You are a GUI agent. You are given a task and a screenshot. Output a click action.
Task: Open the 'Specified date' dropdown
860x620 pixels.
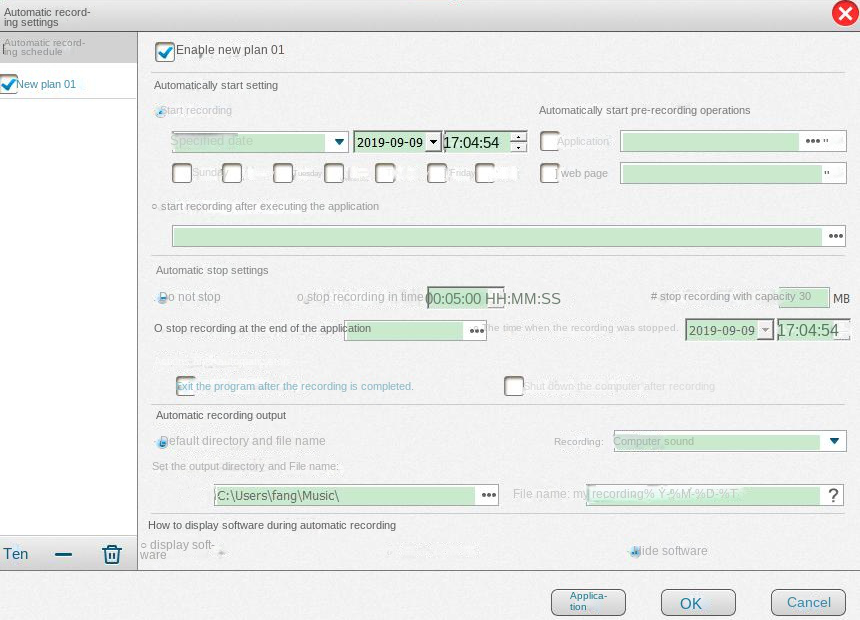point(338,141)
